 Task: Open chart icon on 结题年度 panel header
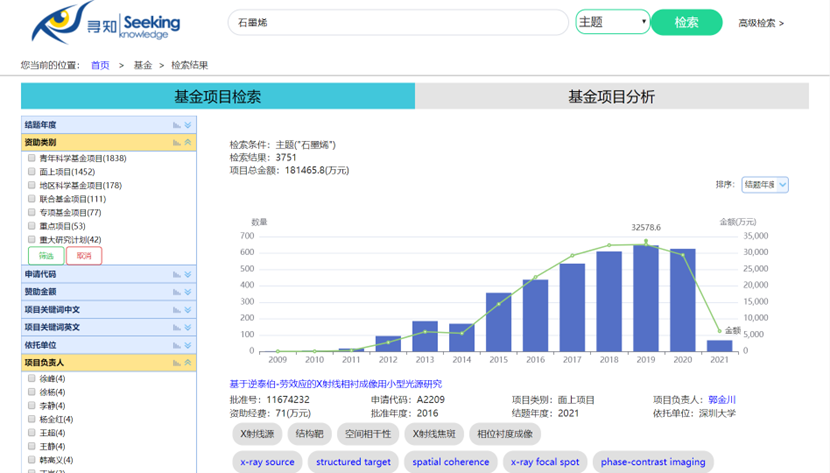[x=177, y=125]
